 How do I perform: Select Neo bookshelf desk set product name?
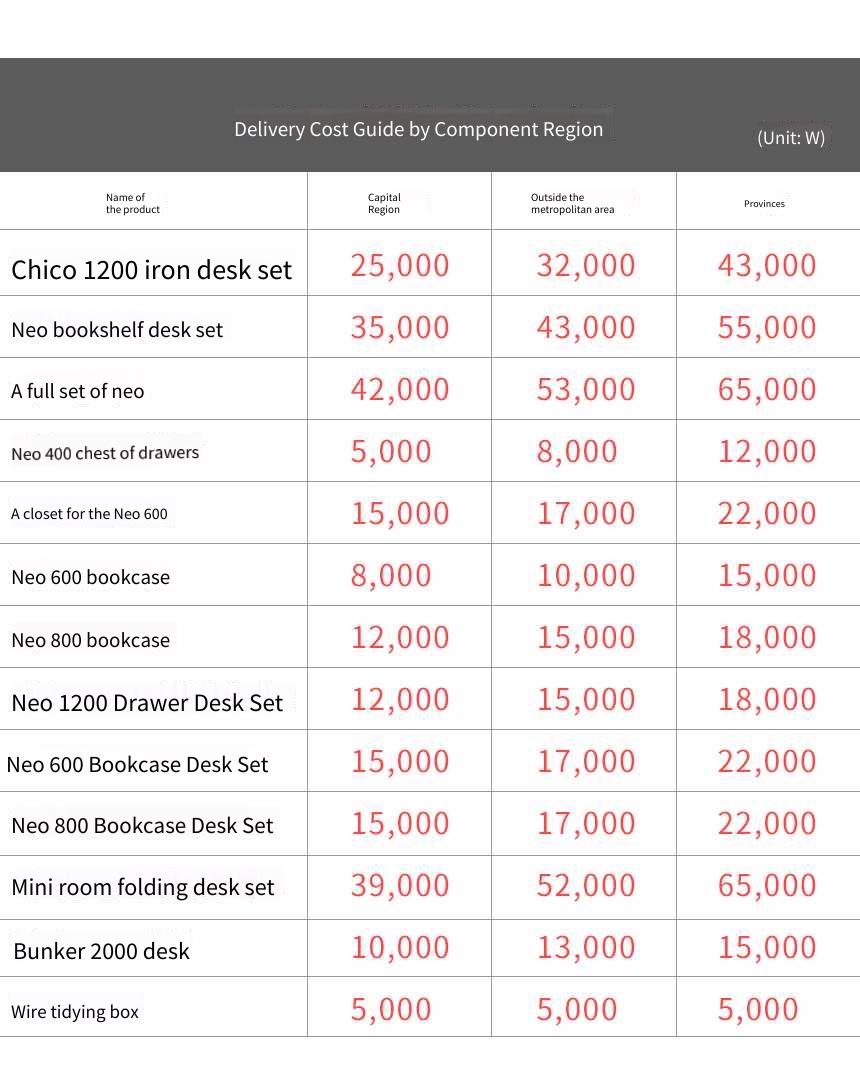click(x=117, y=330)
